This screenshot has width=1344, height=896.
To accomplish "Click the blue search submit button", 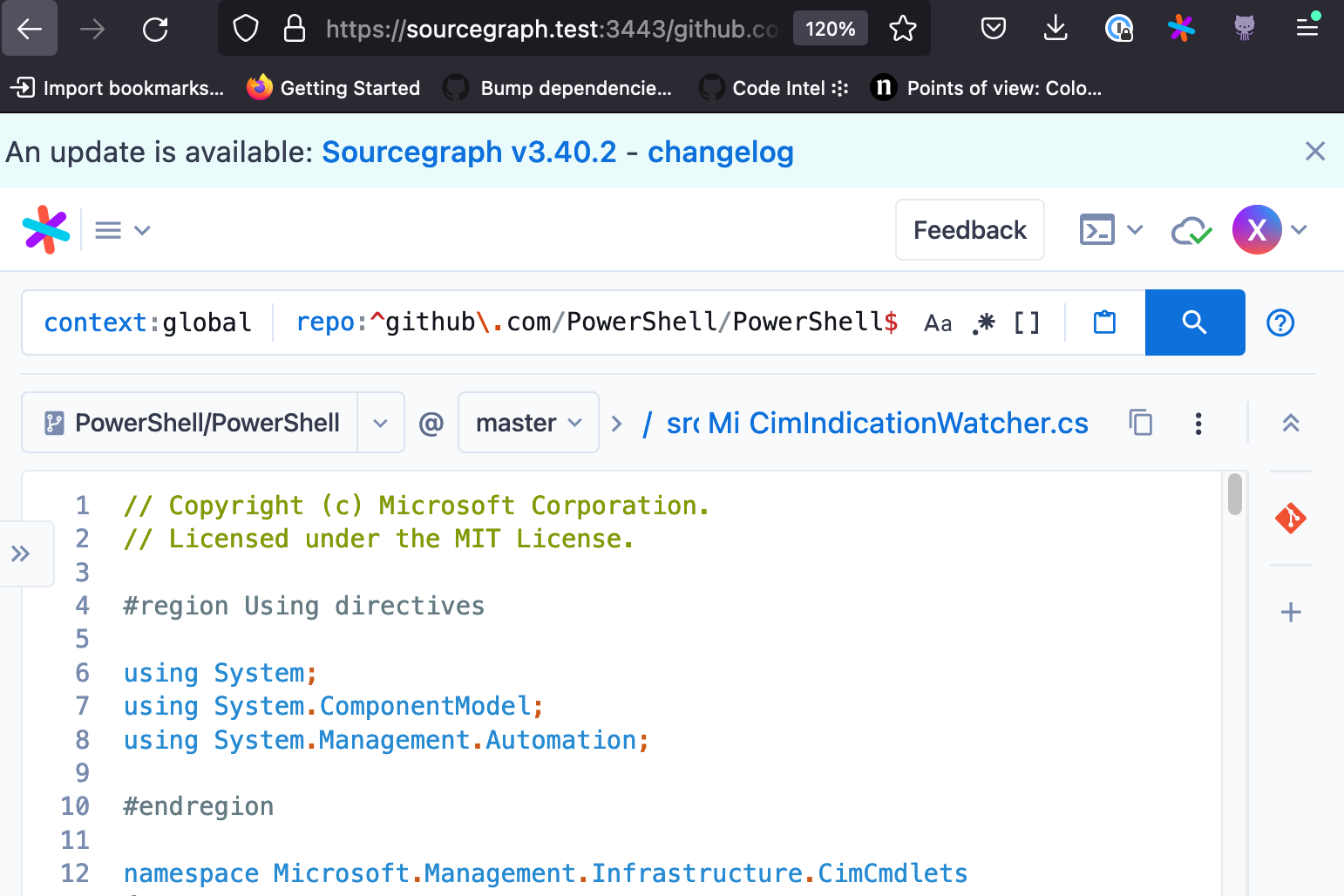I will (x=1195, y=322).
